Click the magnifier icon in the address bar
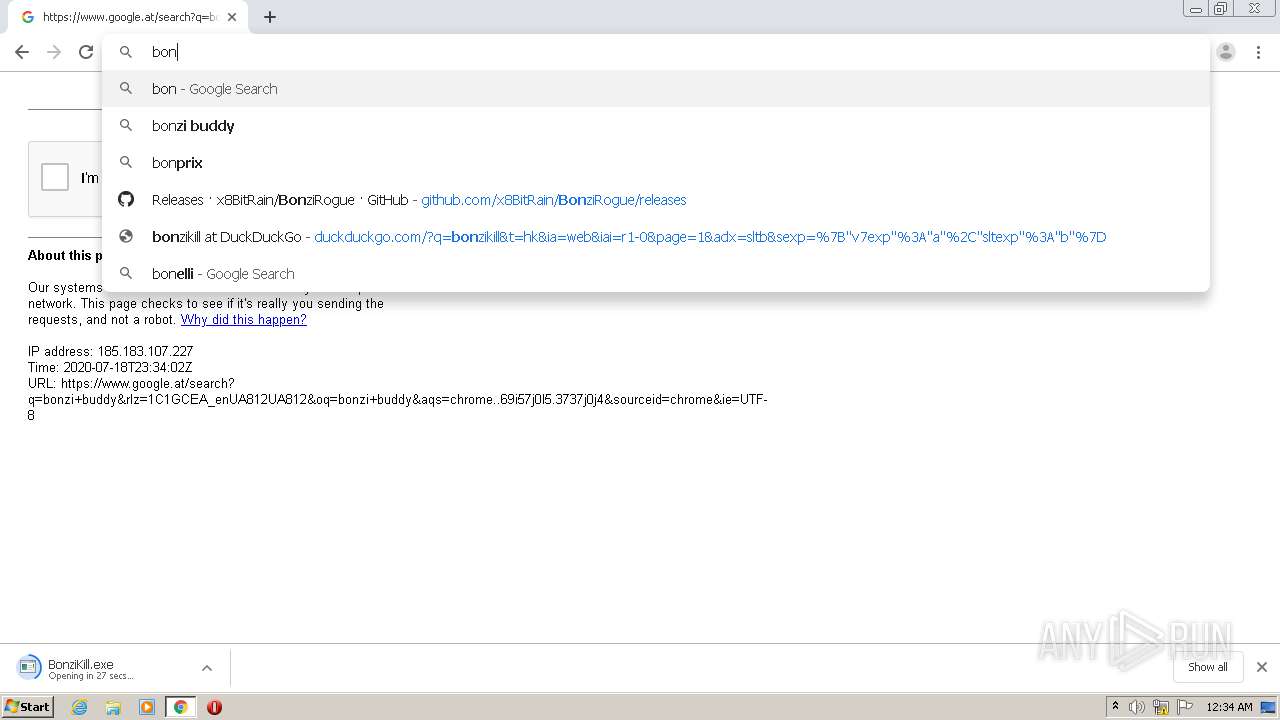Image resolution: width=1280 pixels, height=720 pixels. click(x=126, y=52)
